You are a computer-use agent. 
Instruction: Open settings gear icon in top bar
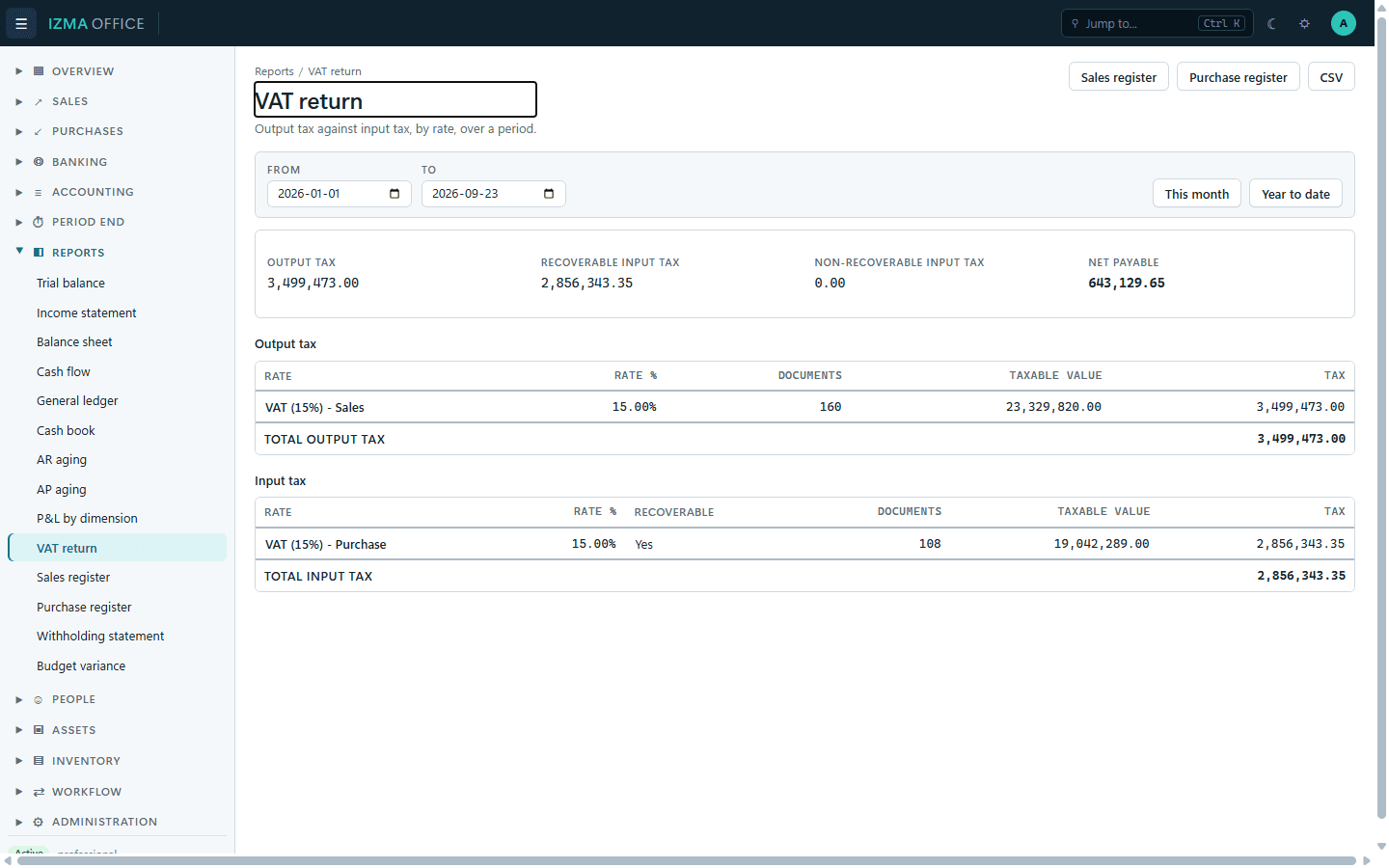(x=1305, y=23)
